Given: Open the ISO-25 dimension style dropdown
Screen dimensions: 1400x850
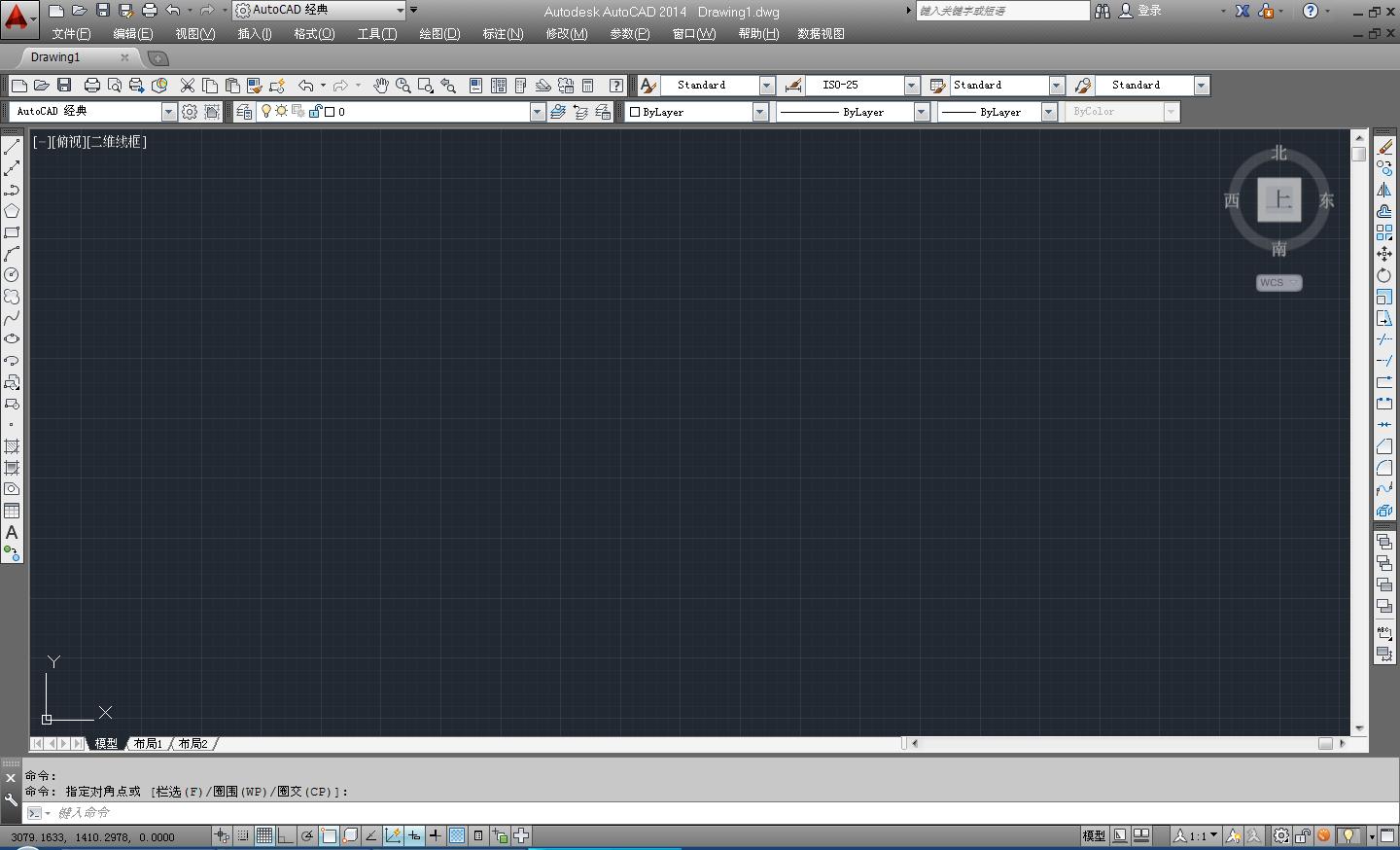Looking at the screenshot, I should tap(911, 86).
